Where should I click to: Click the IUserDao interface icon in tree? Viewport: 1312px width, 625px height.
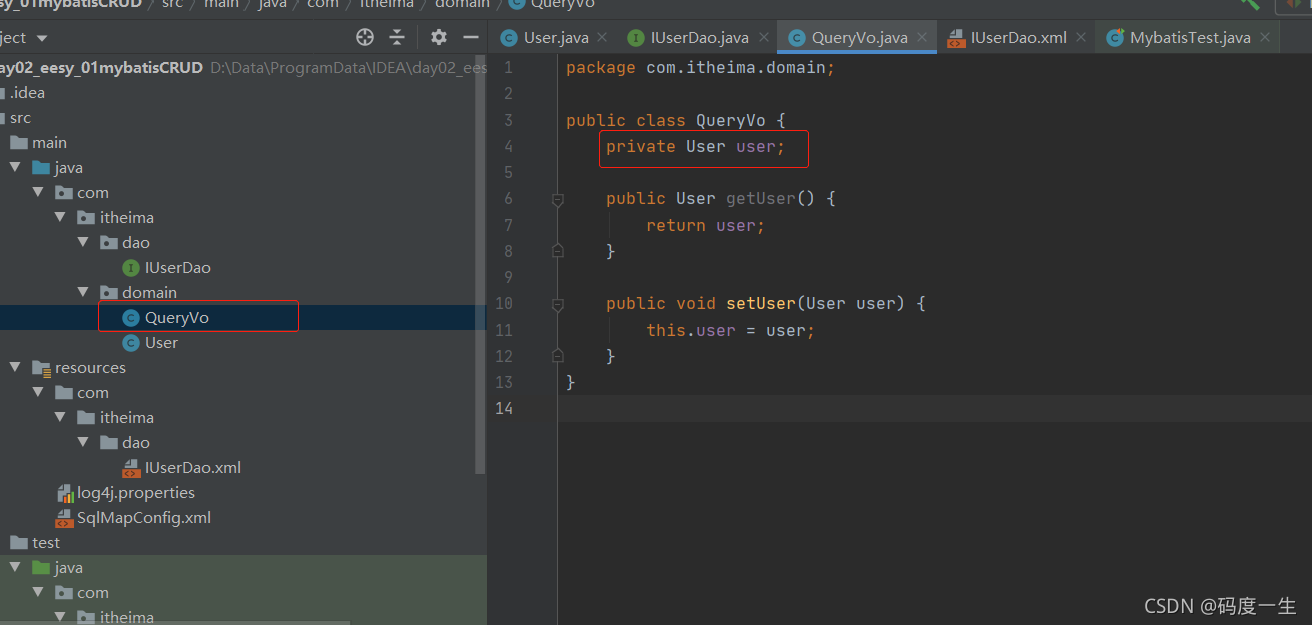coord(131,267)
